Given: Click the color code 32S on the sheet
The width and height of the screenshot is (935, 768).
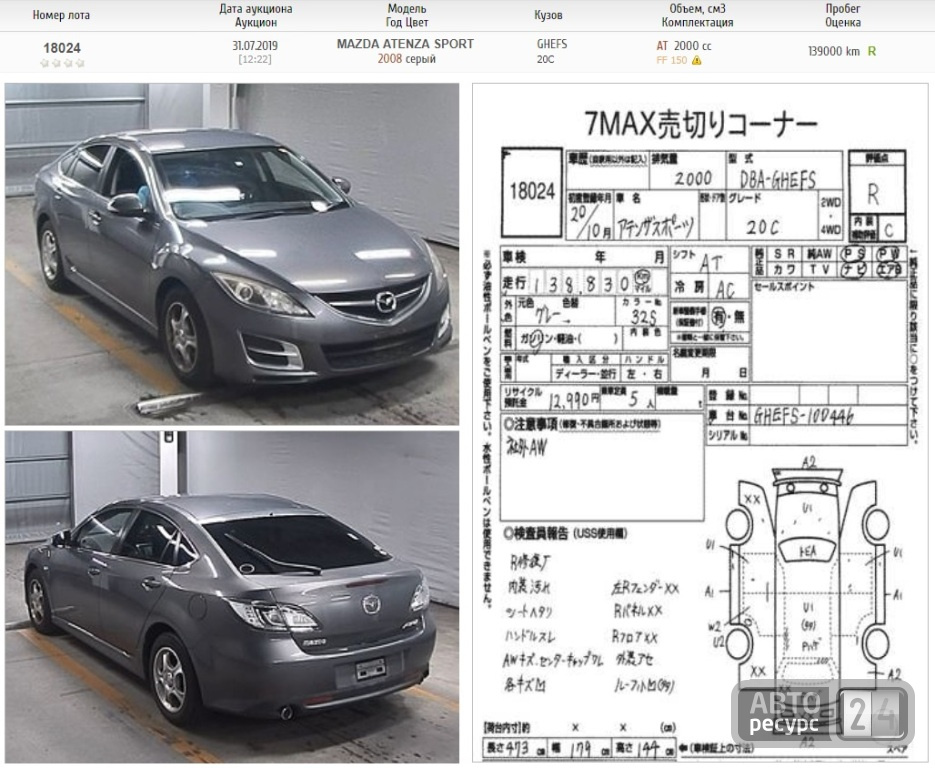Looking at the screenshot, I should tap(643, 317).
